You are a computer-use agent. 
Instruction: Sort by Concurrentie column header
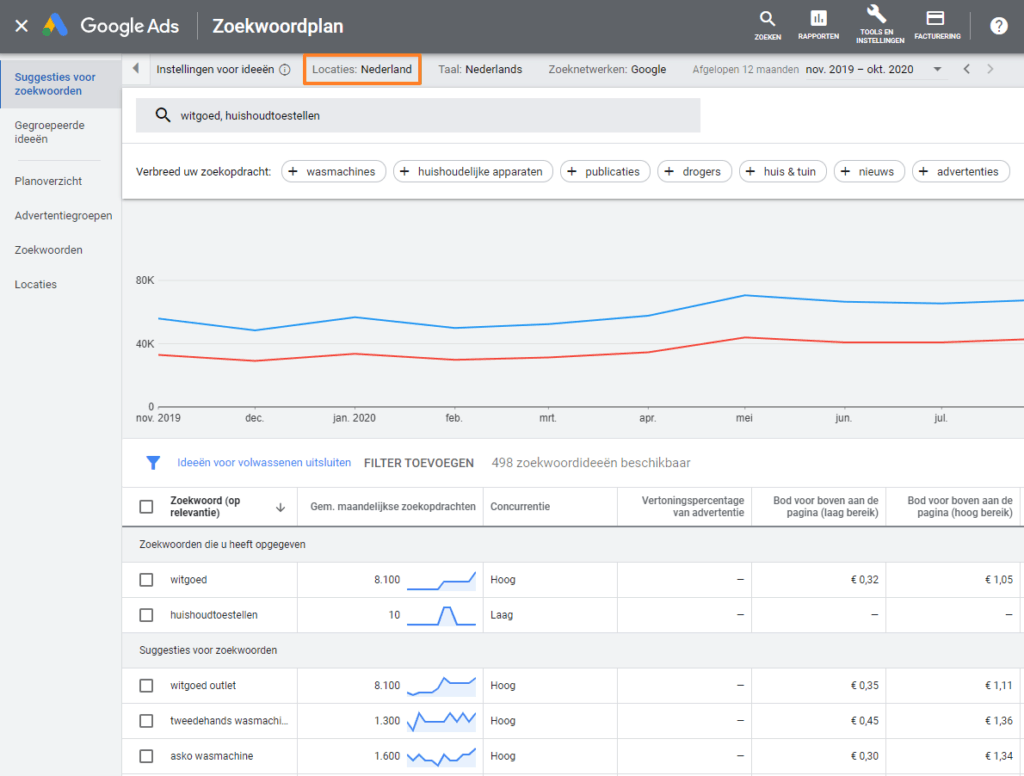click(520, 507)
